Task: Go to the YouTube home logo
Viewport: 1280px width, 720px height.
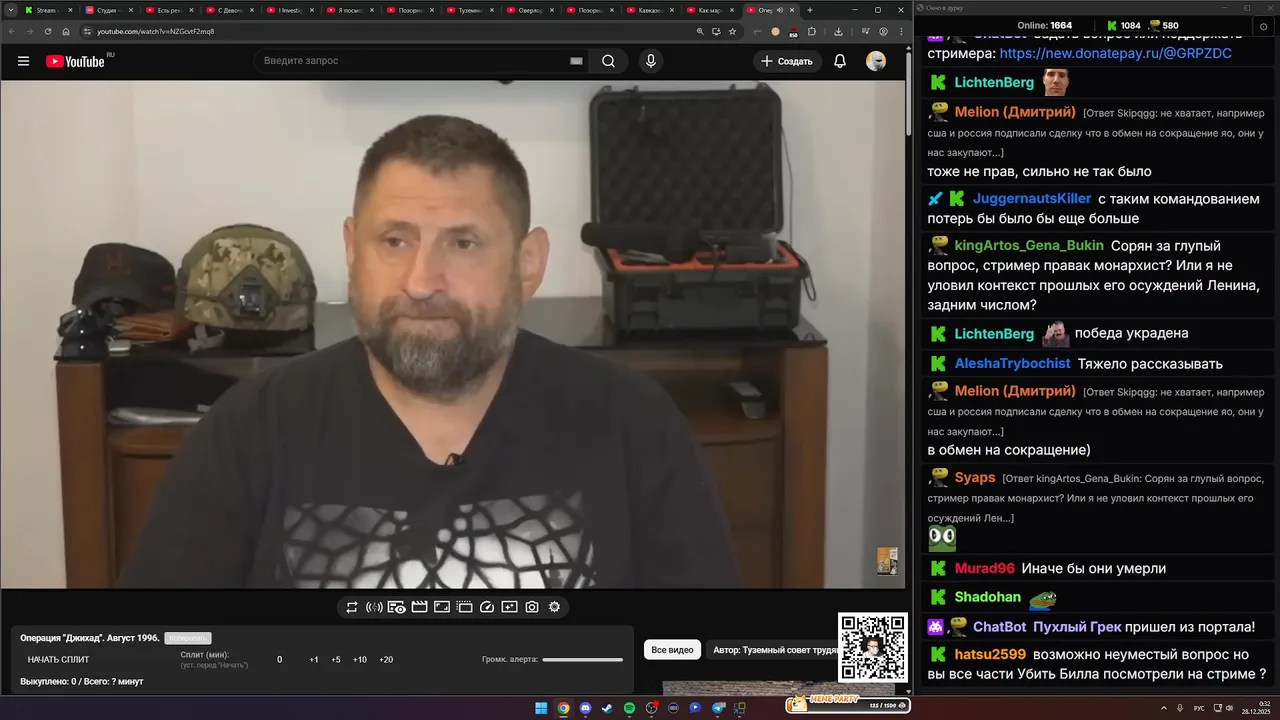Action: (75, 61)
